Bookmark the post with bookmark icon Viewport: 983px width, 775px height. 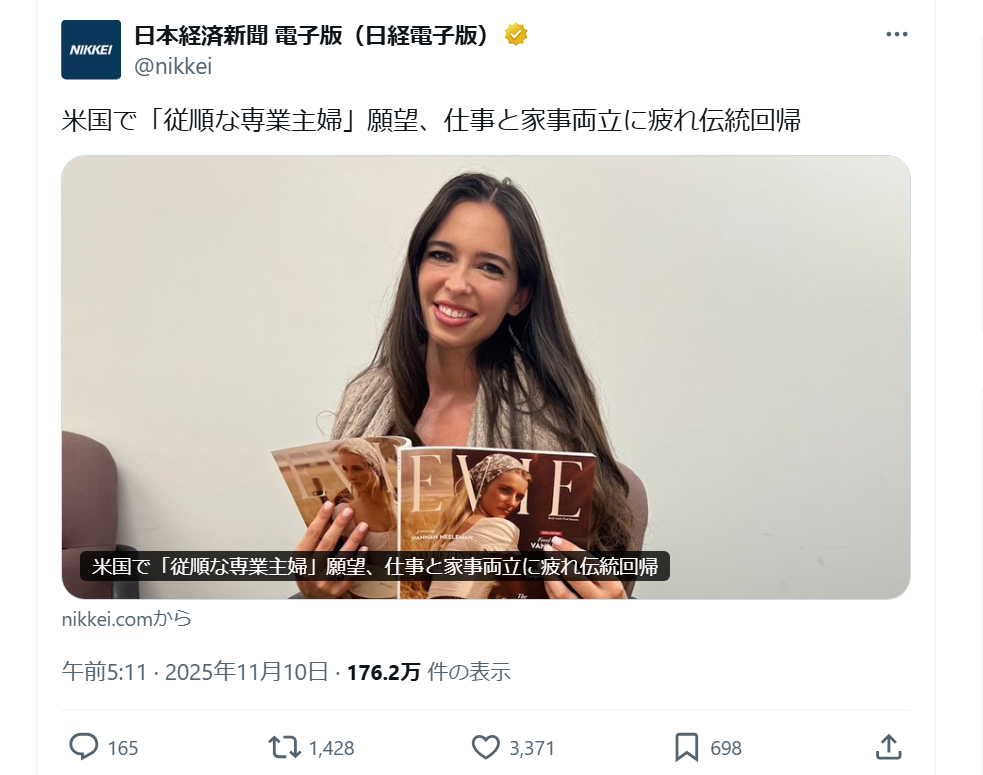[x=686, y=747]
